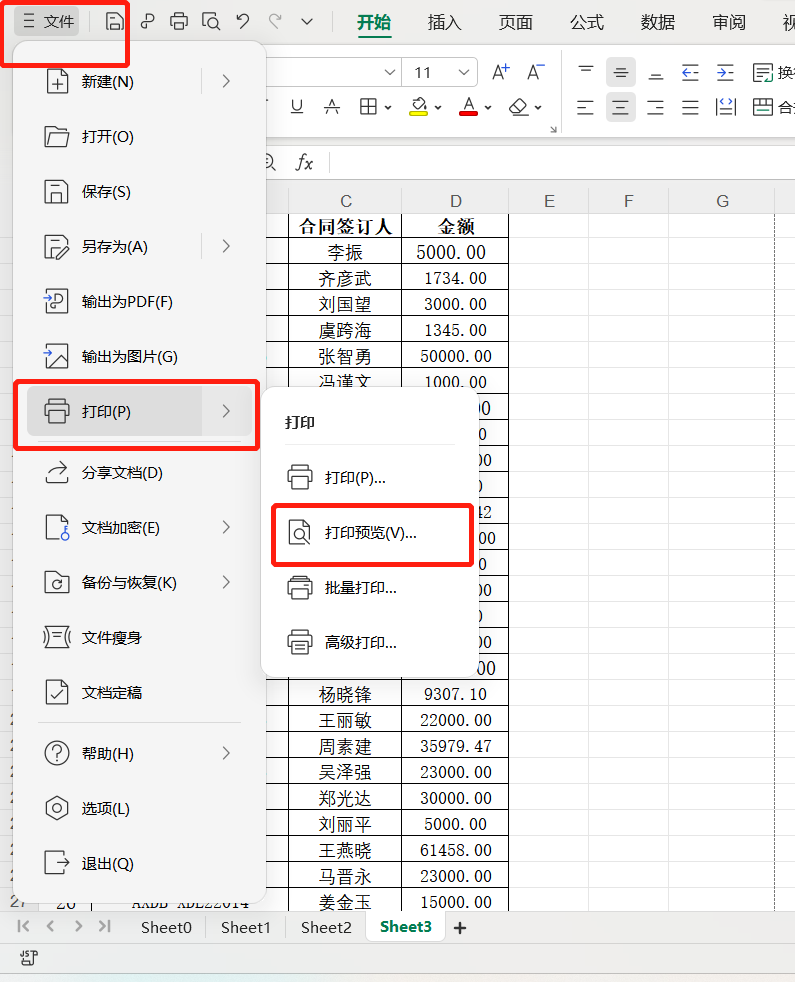Choose 退出(Q) in the file menu
This screenshot has height=982, width=795.
click(x=139, y=864)
